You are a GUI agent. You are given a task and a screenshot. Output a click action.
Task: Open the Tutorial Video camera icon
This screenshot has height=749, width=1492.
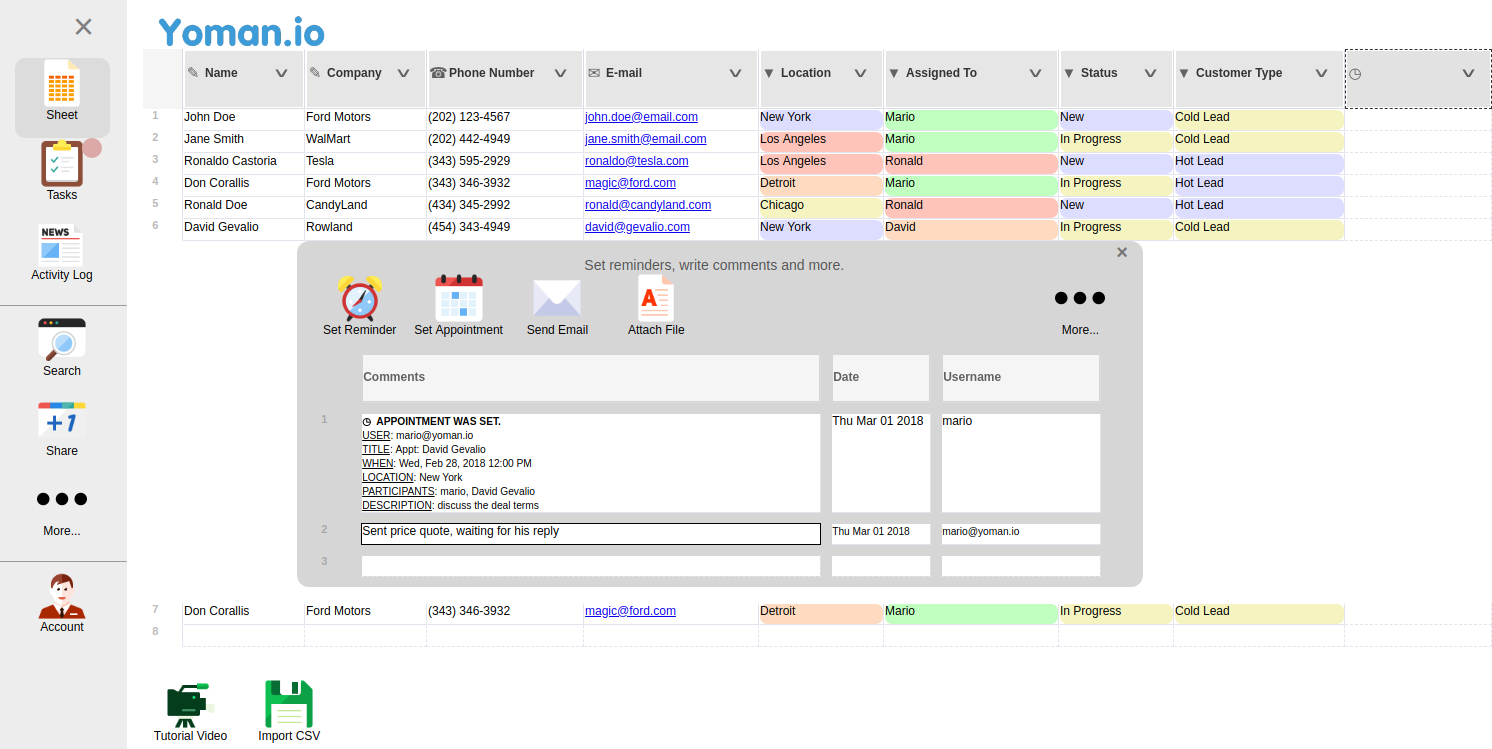tap(190, 705)
